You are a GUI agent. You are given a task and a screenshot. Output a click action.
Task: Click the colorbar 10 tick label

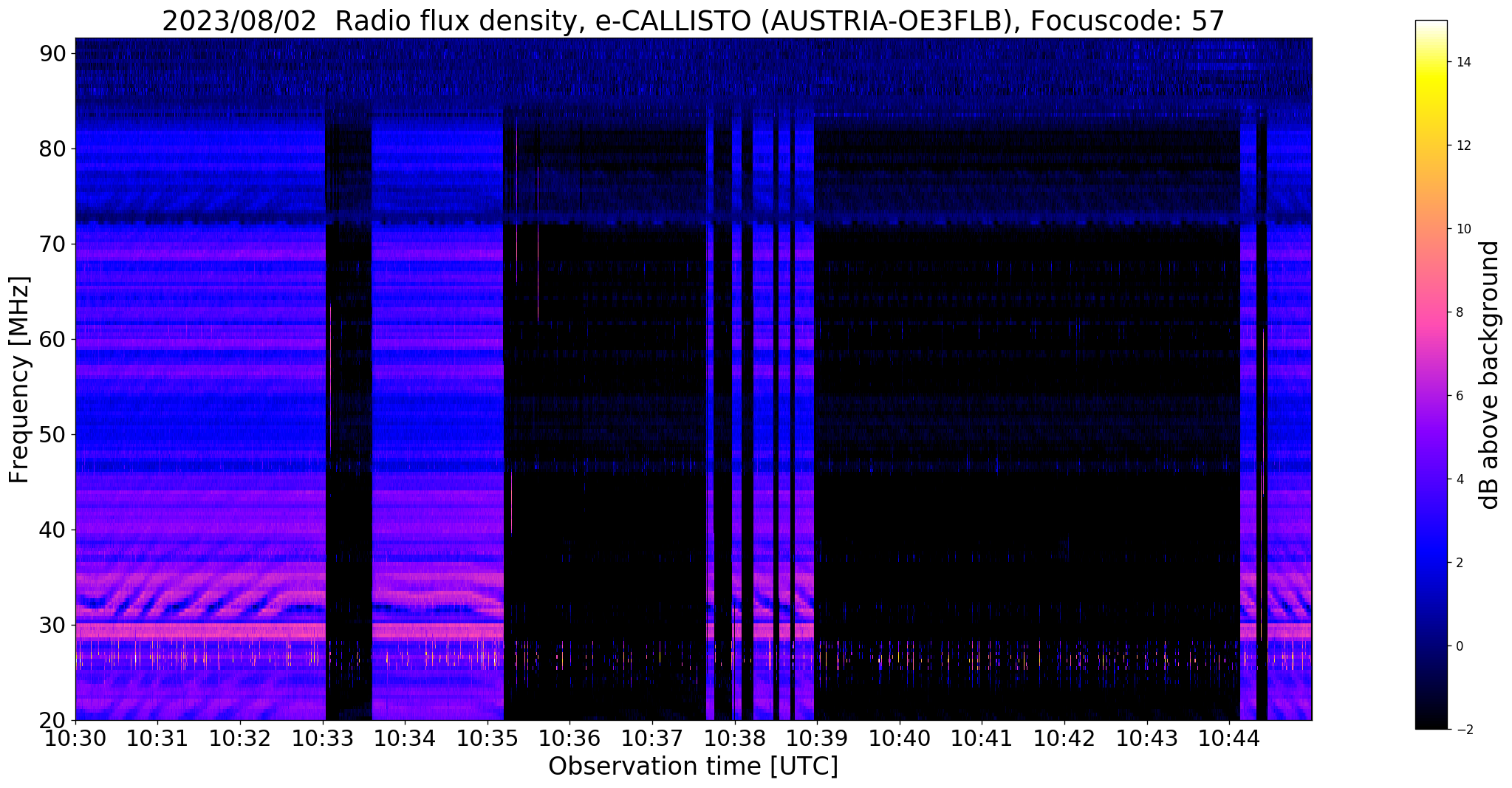(x=1463, y=229)
